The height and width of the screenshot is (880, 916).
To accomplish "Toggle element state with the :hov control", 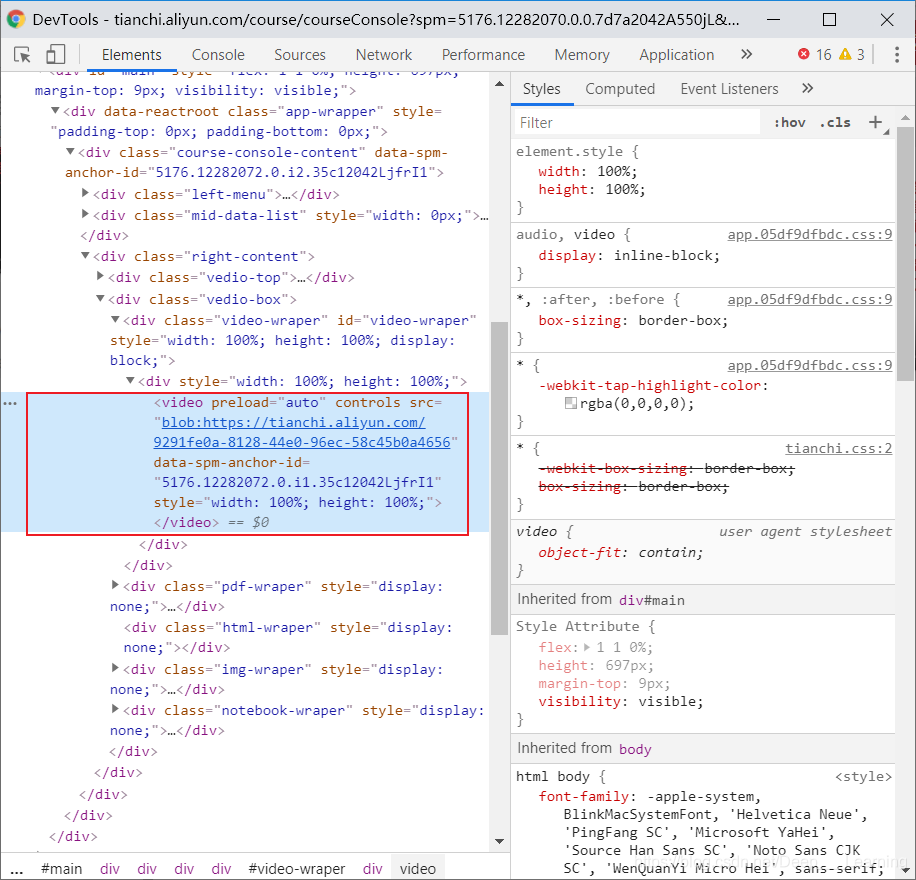I will coord(789,121).
